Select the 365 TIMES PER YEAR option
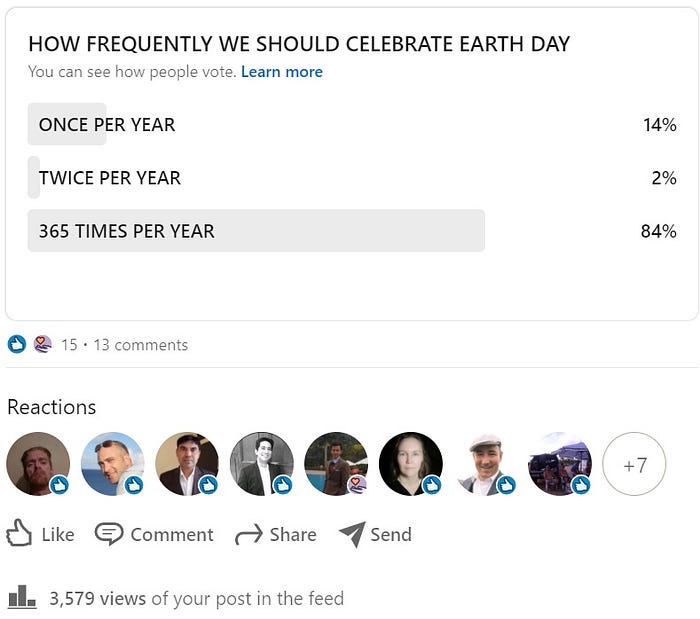The width and height of the screenshot is (700, 619). tap(127, 231)
